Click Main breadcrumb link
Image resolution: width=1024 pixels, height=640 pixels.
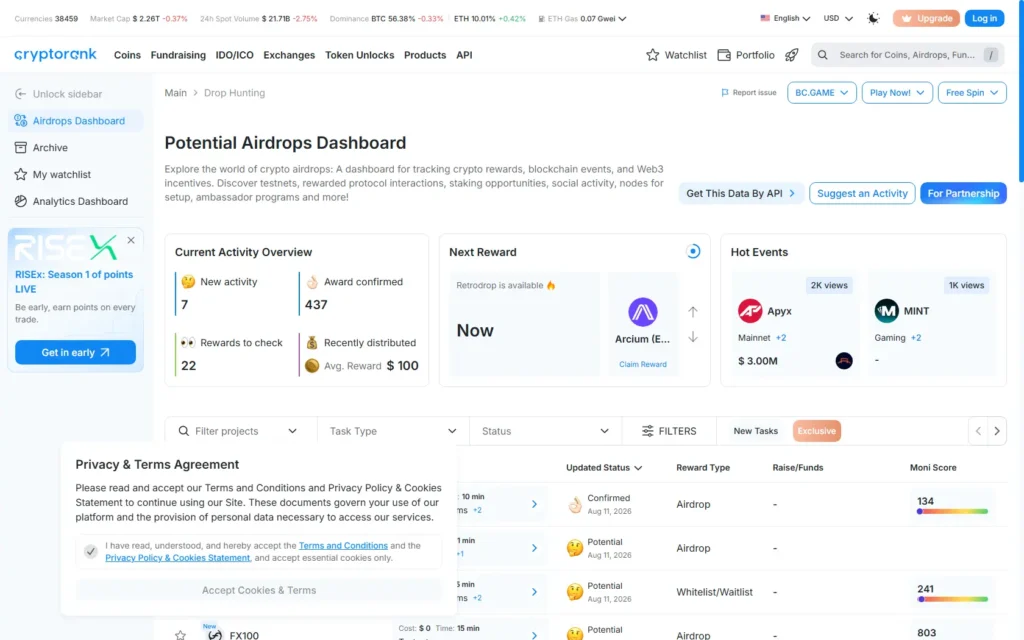click(x=176, y=93)
